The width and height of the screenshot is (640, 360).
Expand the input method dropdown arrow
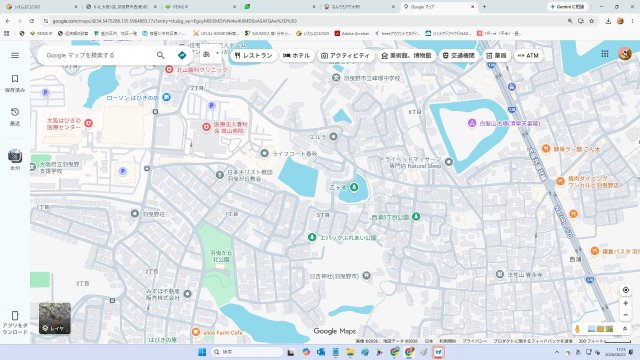click(x=217, y=53)
